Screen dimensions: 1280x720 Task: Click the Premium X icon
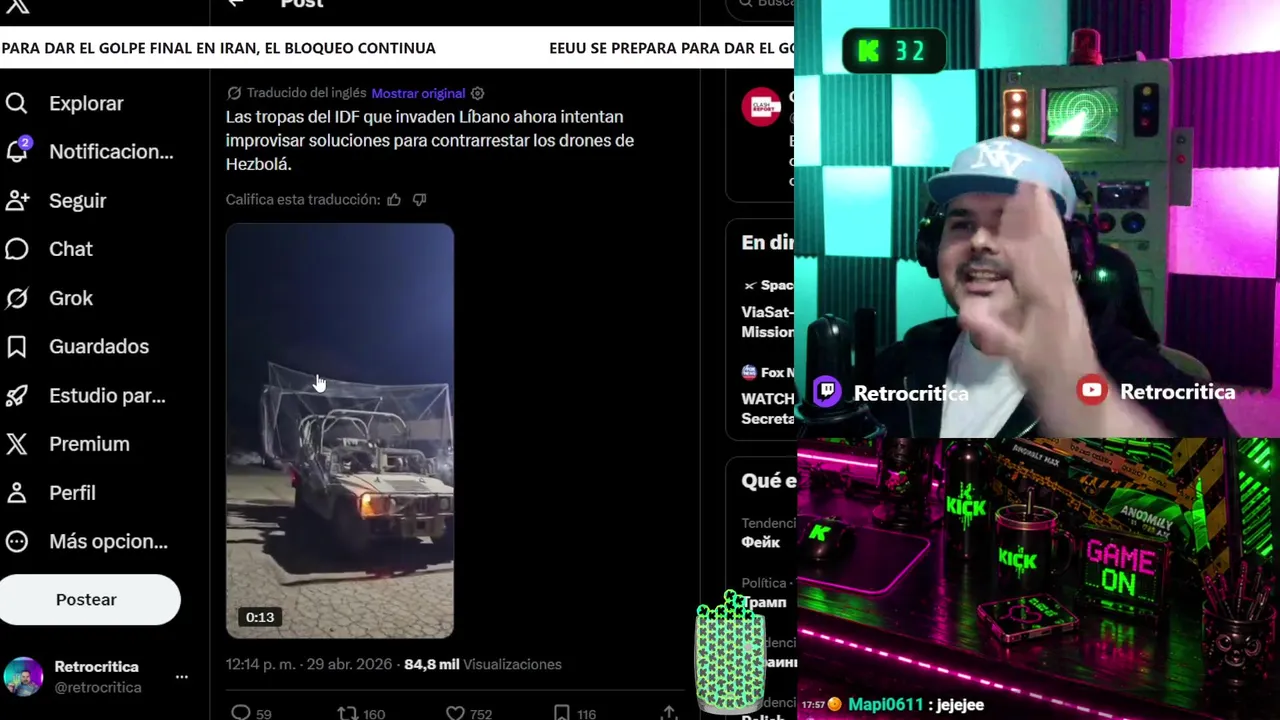[x=16, y=444]
